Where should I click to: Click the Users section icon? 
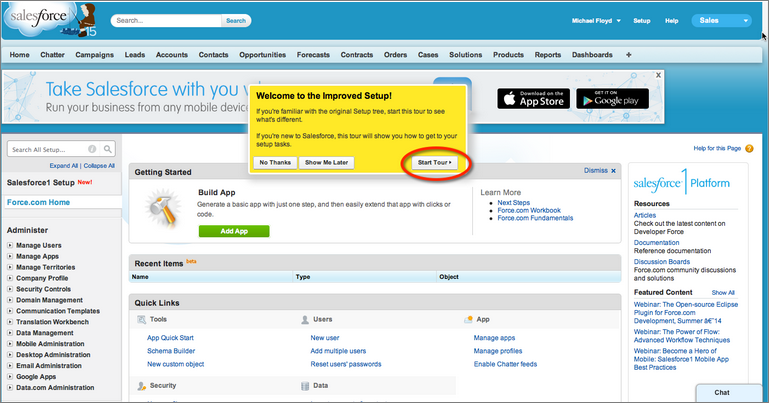pos(305,320)
